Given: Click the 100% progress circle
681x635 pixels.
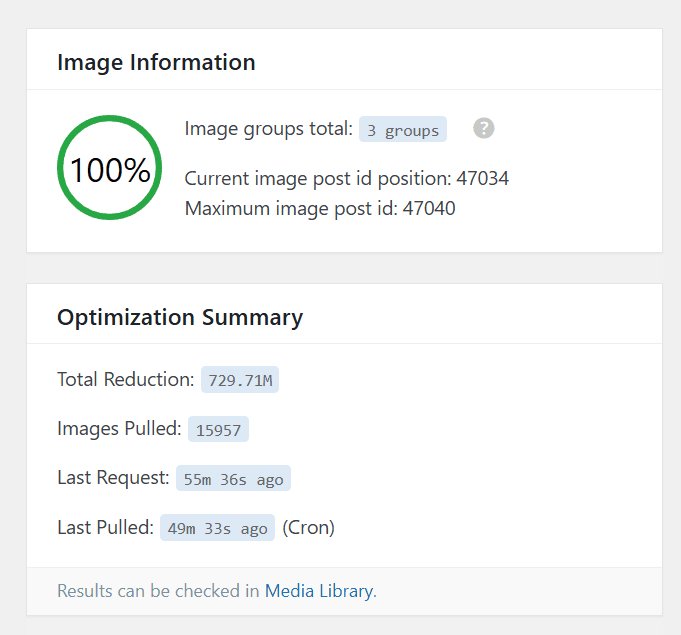Looking at the screenshot, I should [x=109, y=168].
